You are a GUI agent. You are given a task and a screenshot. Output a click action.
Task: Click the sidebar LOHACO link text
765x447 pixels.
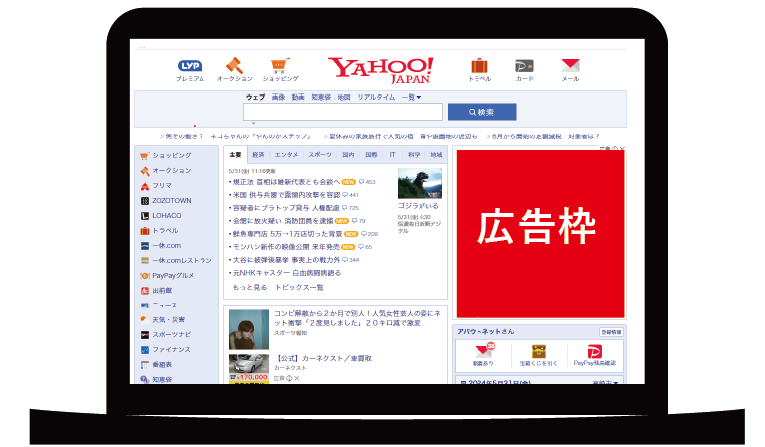click(x=167, y=216)
